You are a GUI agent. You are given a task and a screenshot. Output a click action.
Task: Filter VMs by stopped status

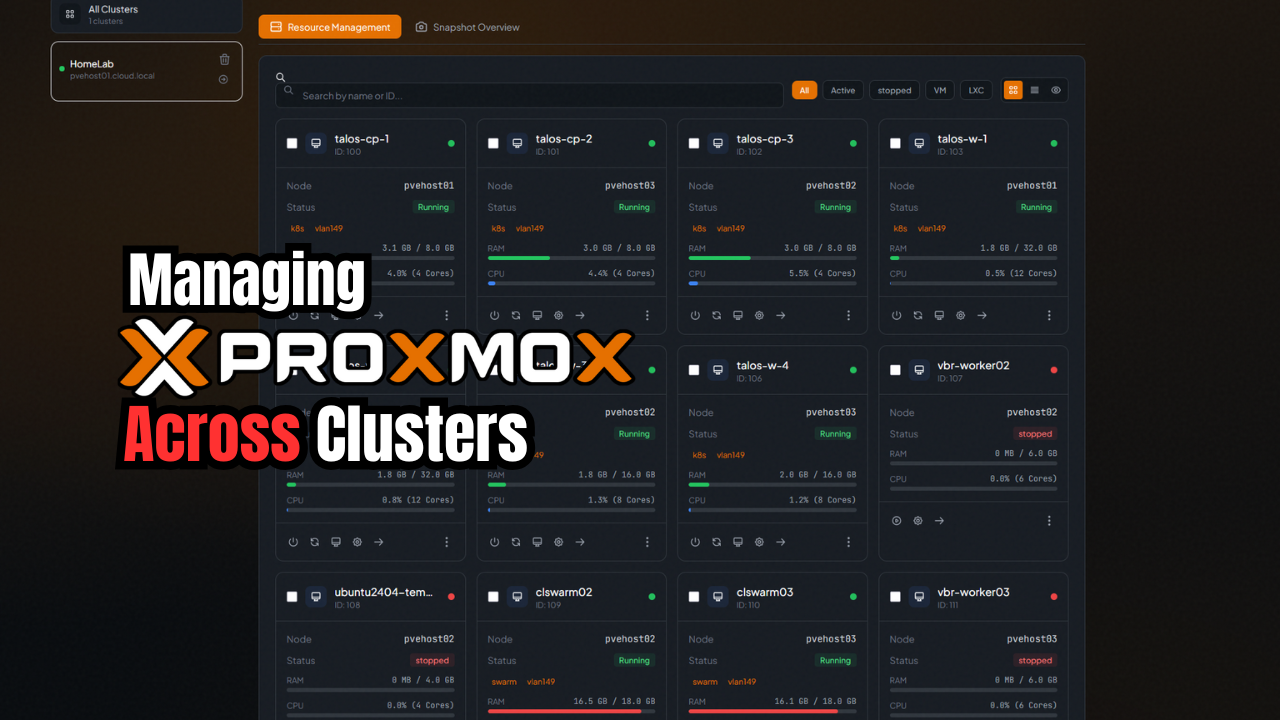[x=894, y=90]
